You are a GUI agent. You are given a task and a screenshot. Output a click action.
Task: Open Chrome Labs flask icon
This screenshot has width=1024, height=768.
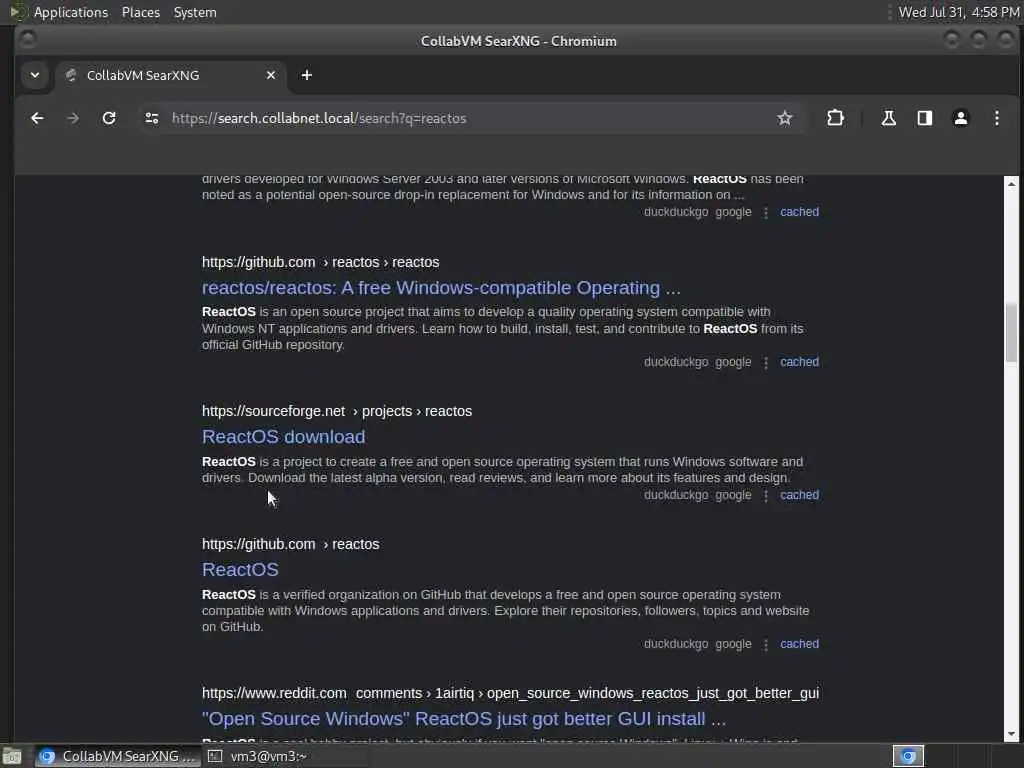tap(888, 118)
